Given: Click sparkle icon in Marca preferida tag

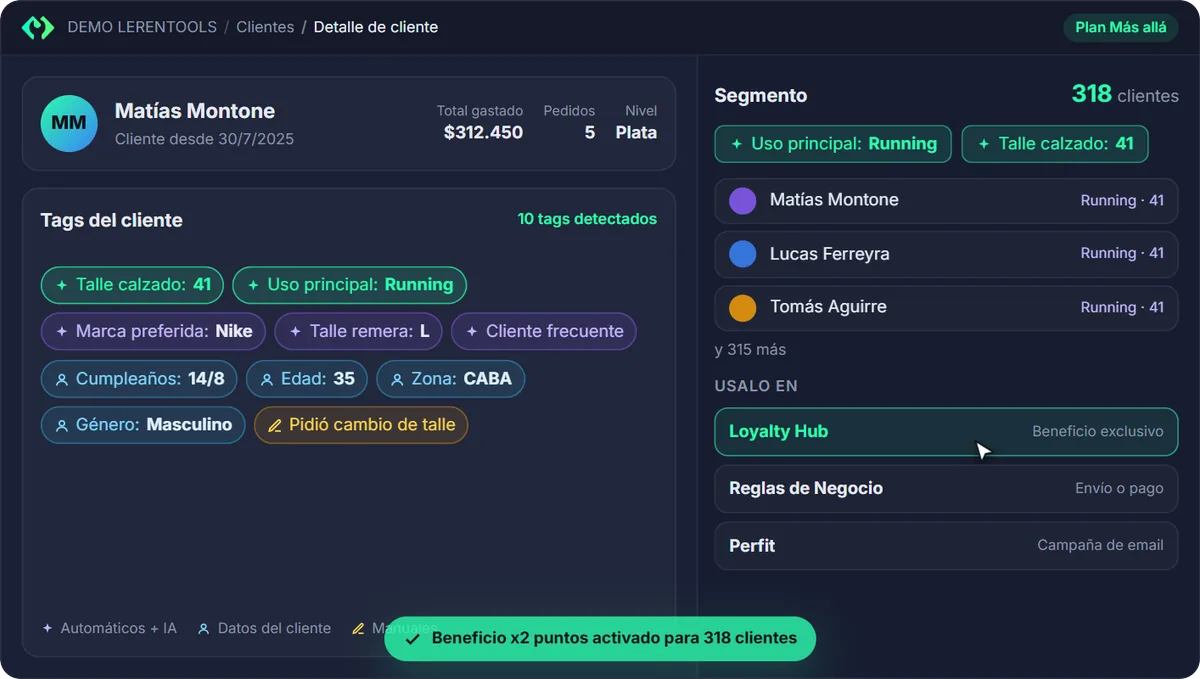Looking at the screenshot, I should pos(62,331).
